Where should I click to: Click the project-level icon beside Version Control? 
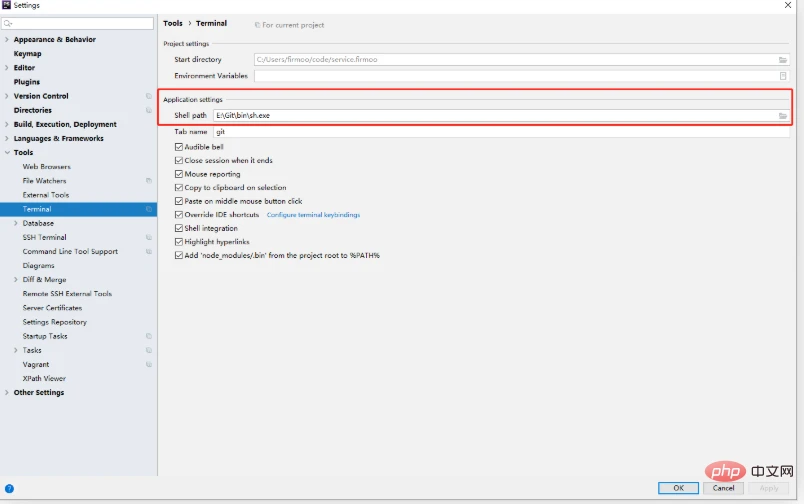148,96
